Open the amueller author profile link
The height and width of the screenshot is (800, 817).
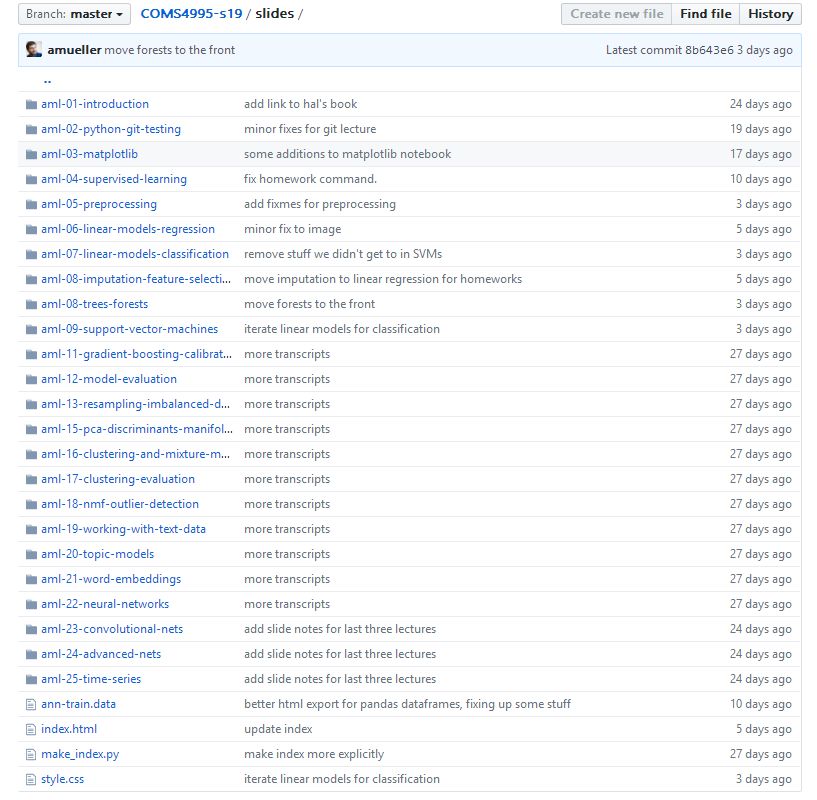[74, 50]
